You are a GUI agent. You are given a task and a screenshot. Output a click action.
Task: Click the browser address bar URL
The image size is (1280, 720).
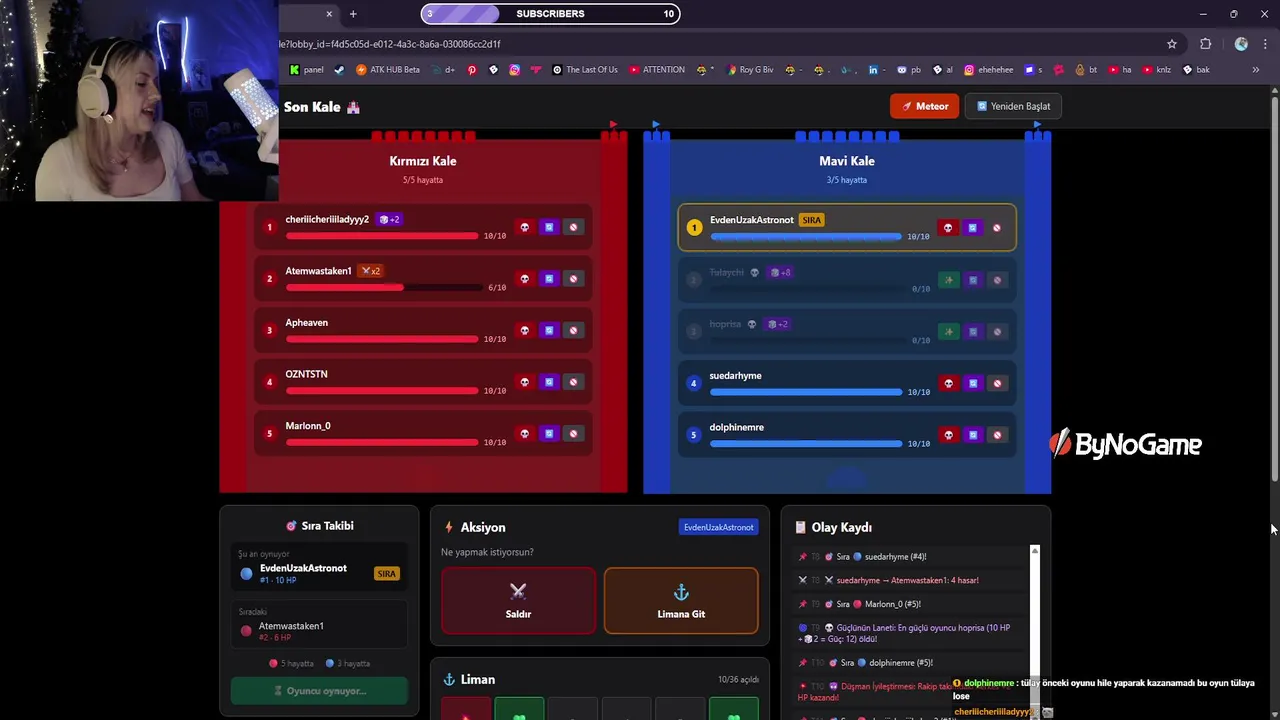tap(390, 44)
